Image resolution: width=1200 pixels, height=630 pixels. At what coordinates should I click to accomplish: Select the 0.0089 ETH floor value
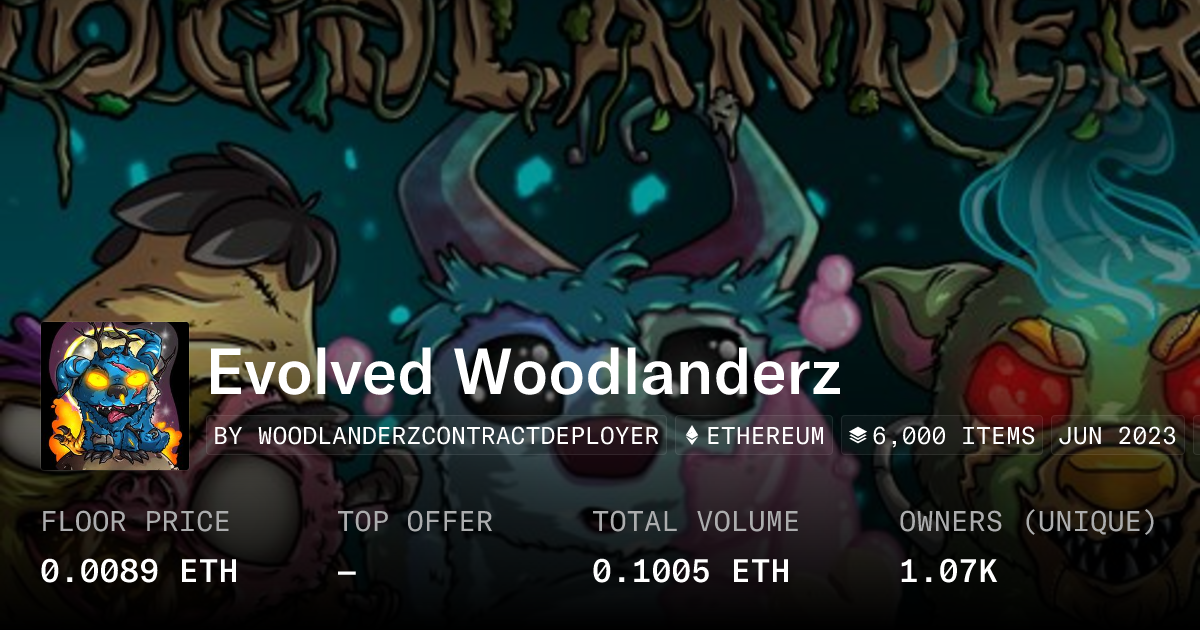pyautogui.click(x=139, y=572)
